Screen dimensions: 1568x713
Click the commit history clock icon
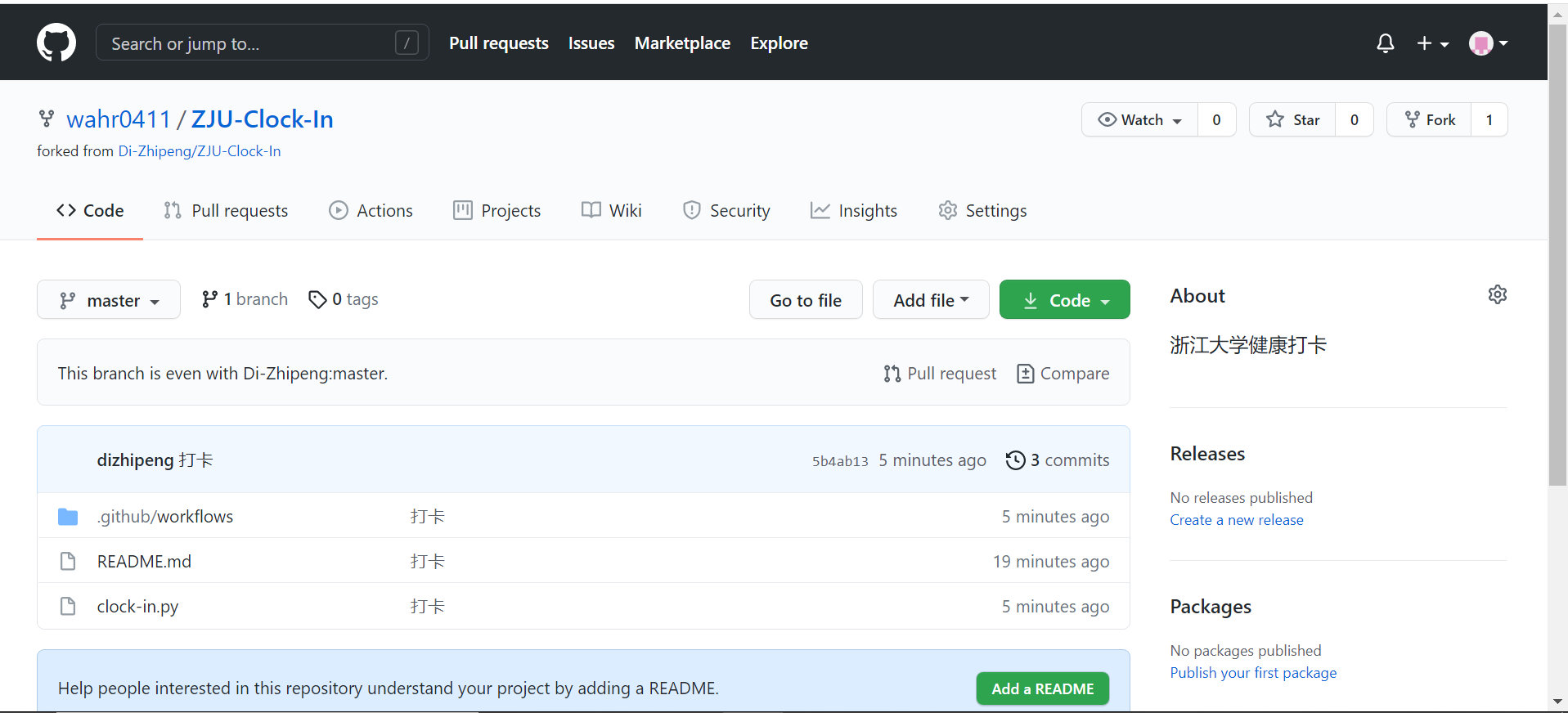pos(1015,460)
